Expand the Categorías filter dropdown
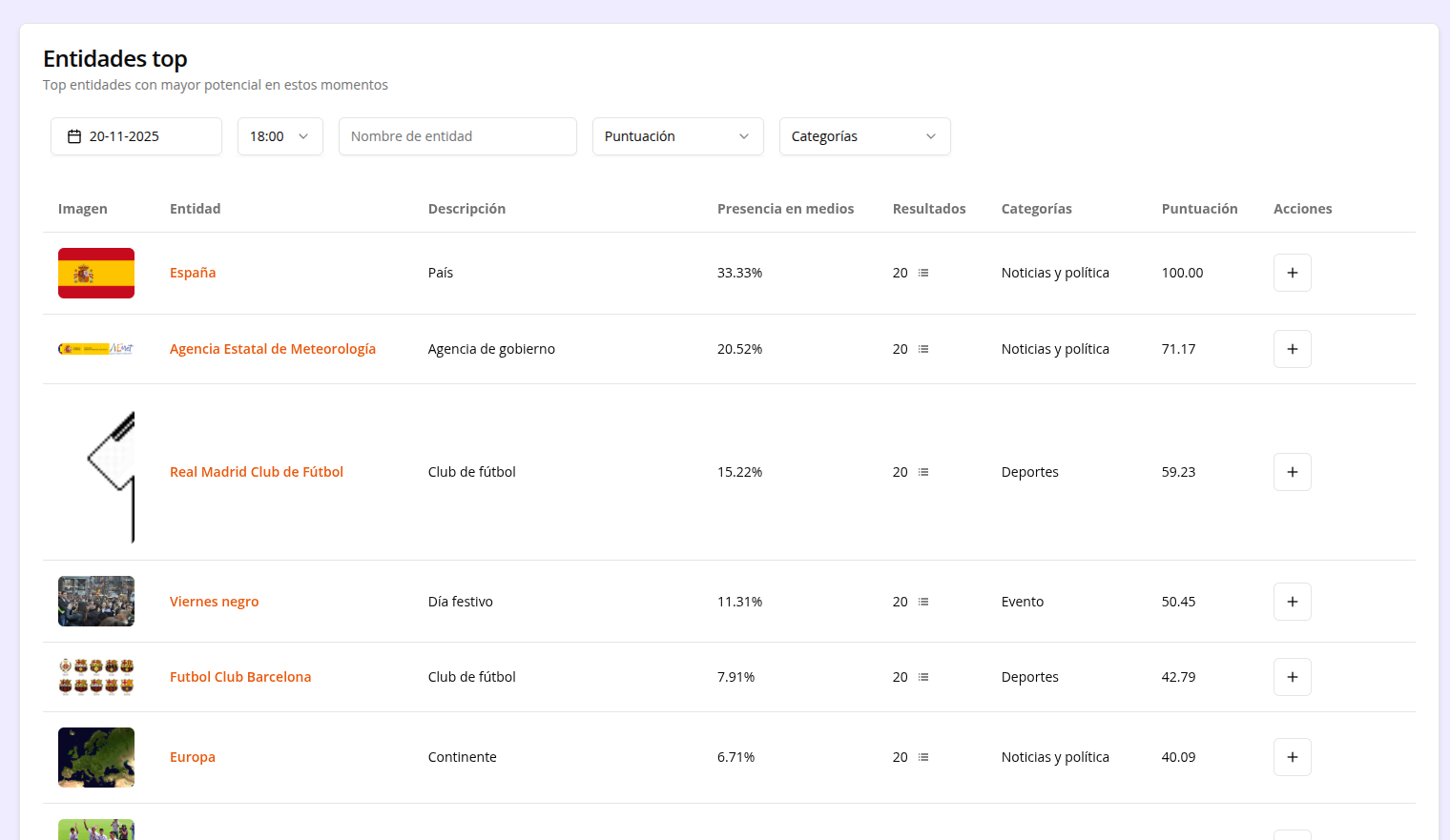1450x840 pixels. pyautogui.click(x=864, y=136)
